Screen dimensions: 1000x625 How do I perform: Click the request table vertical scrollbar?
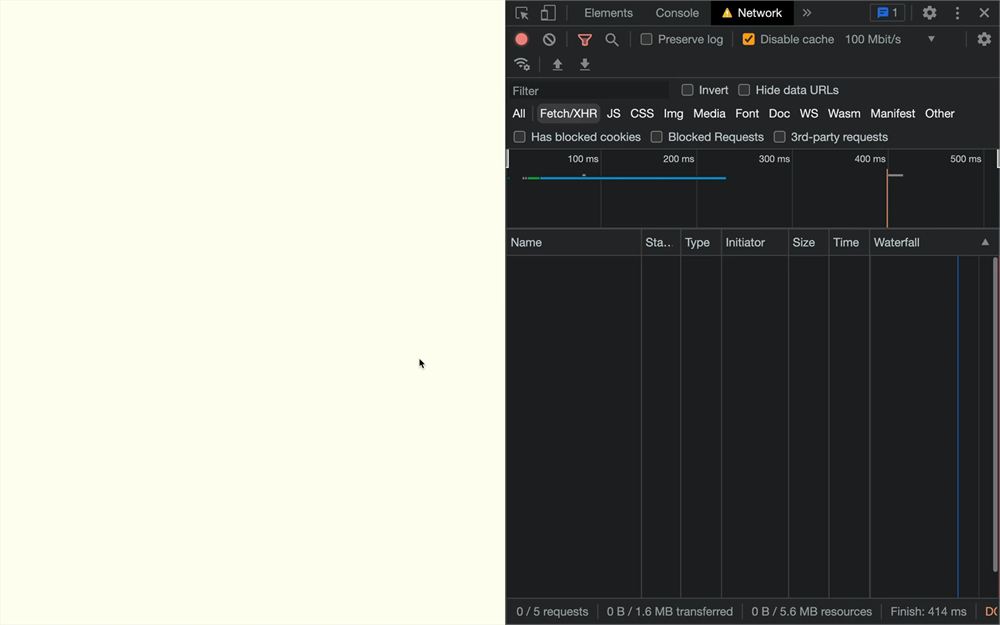click(995, 415)
